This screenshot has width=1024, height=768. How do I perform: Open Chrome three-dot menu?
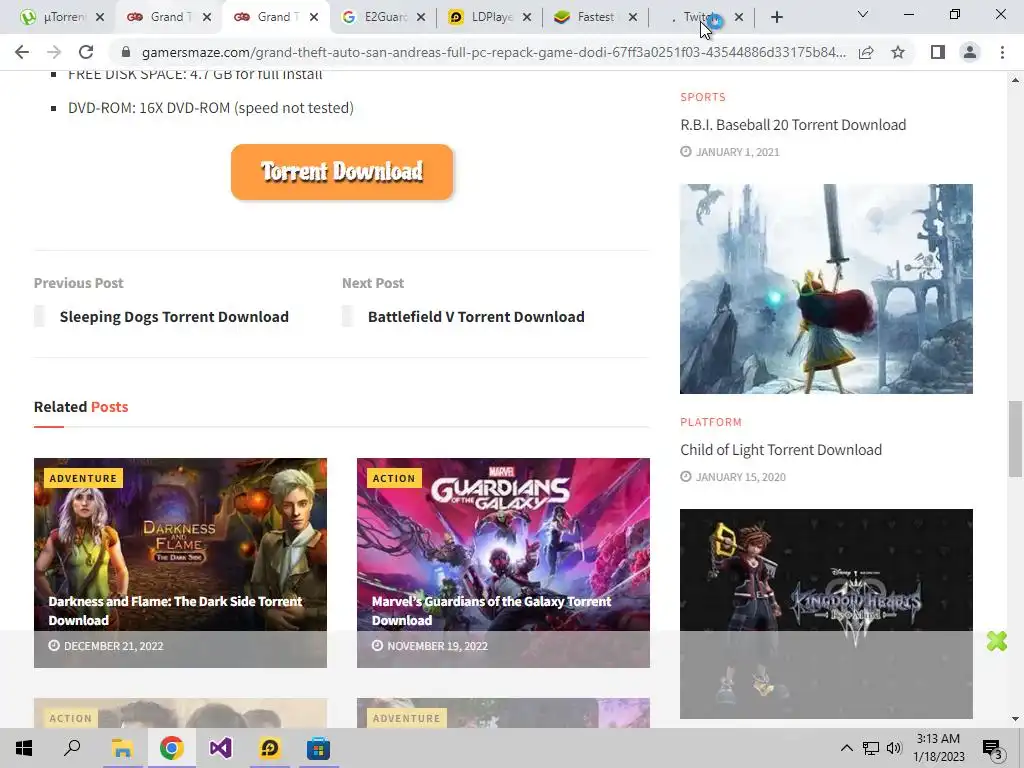pos(1002,52)
